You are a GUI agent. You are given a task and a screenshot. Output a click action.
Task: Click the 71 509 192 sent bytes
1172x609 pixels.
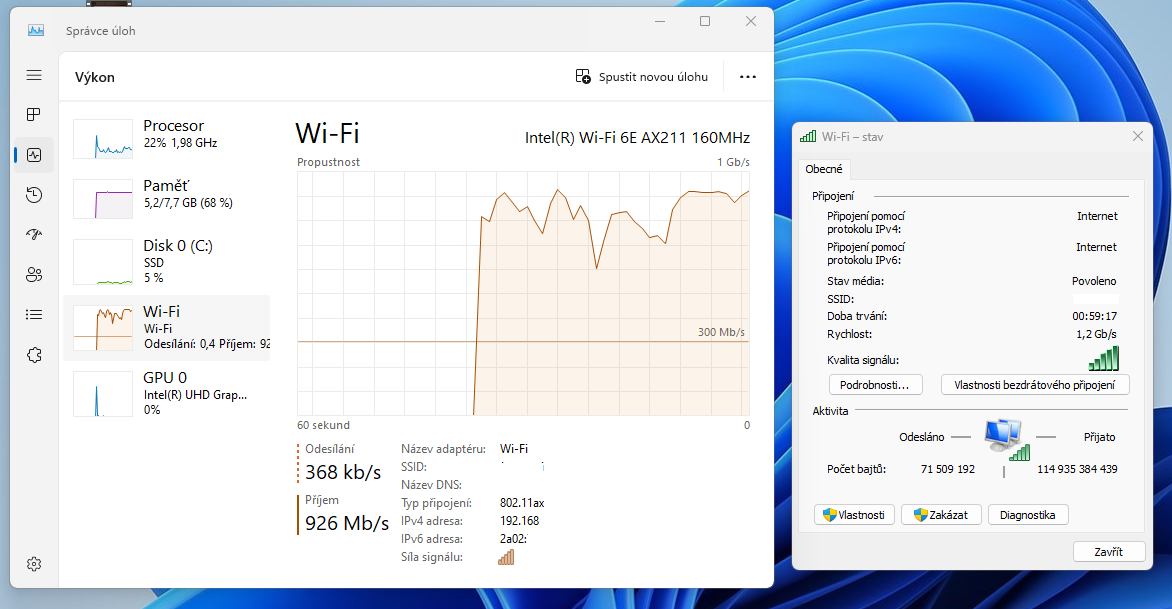coord(948,469)
